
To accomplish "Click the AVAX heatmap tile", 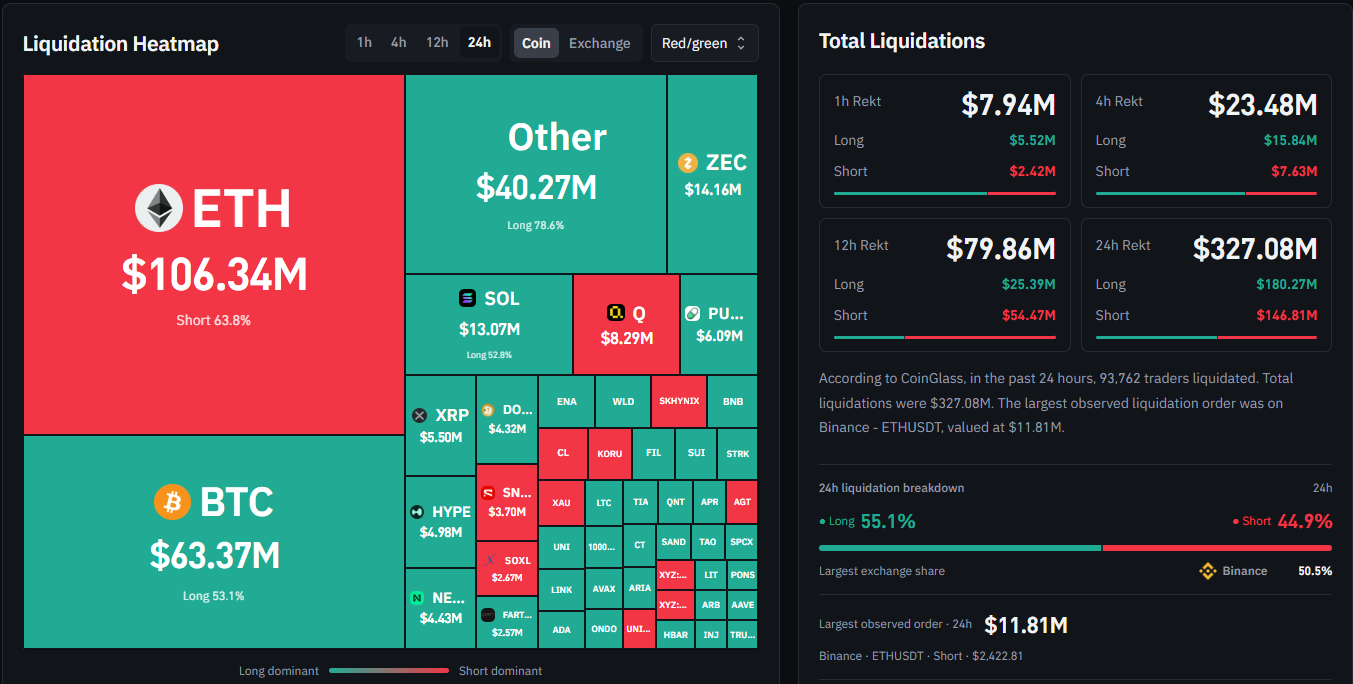I will [604, 589].
